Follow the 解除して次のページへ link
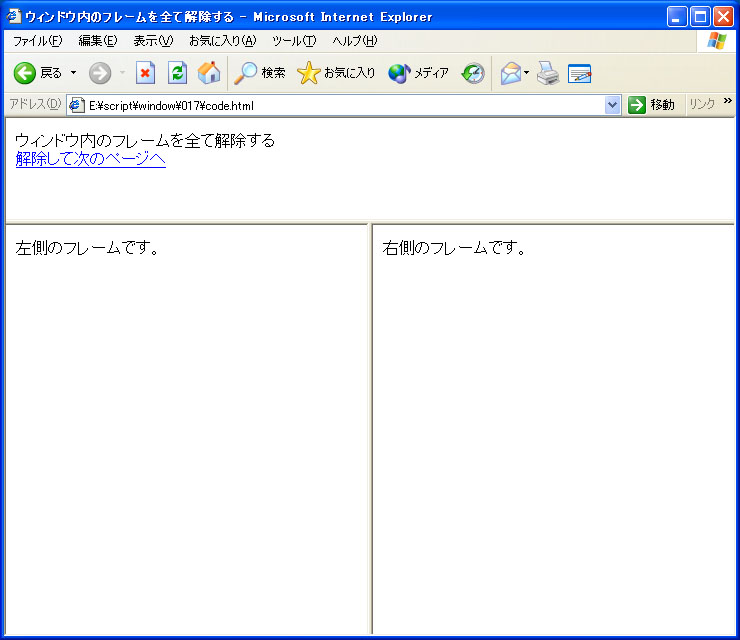 91,159
